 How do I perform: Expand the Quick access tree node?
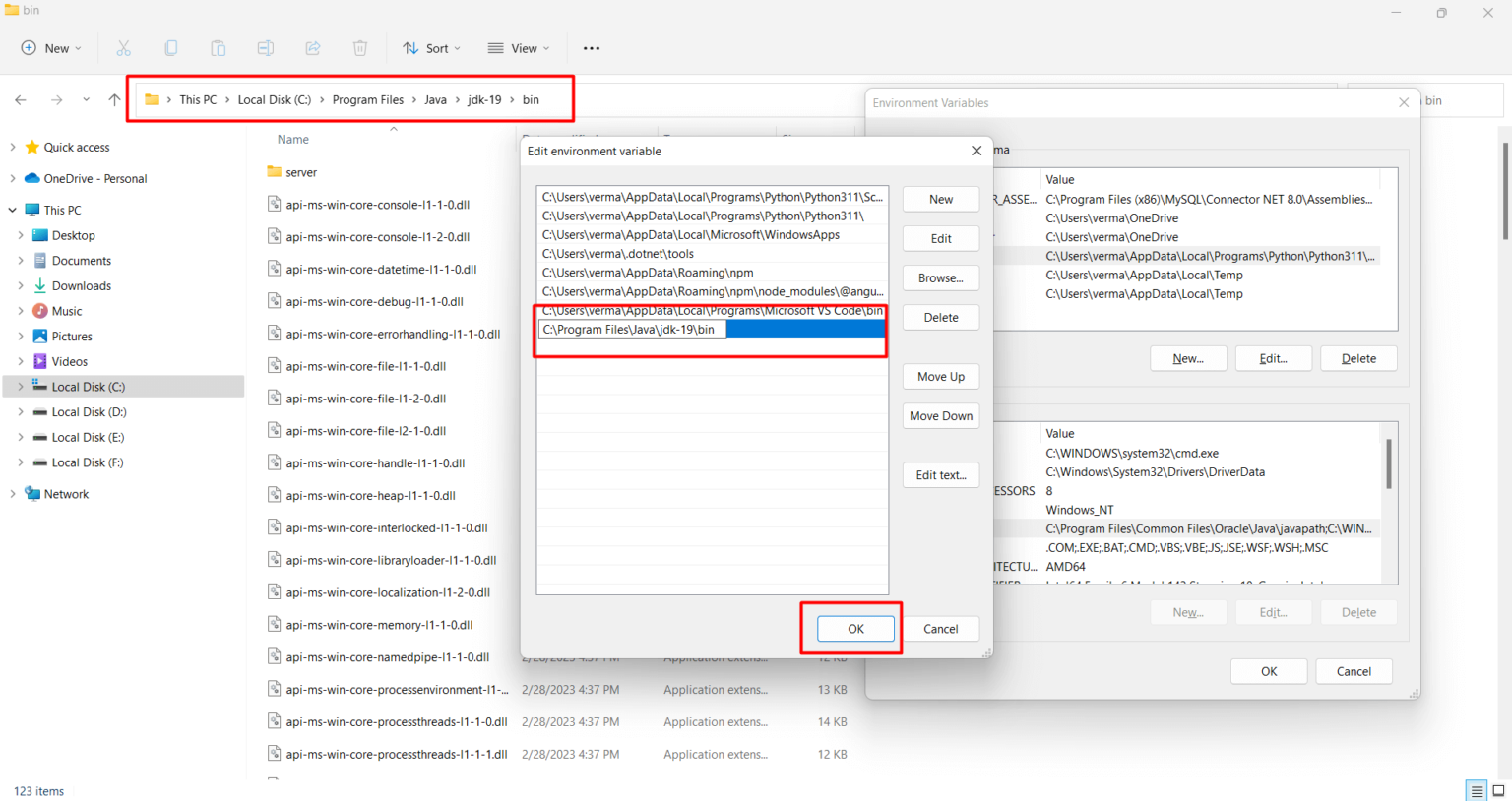click(x=12, y=148)
